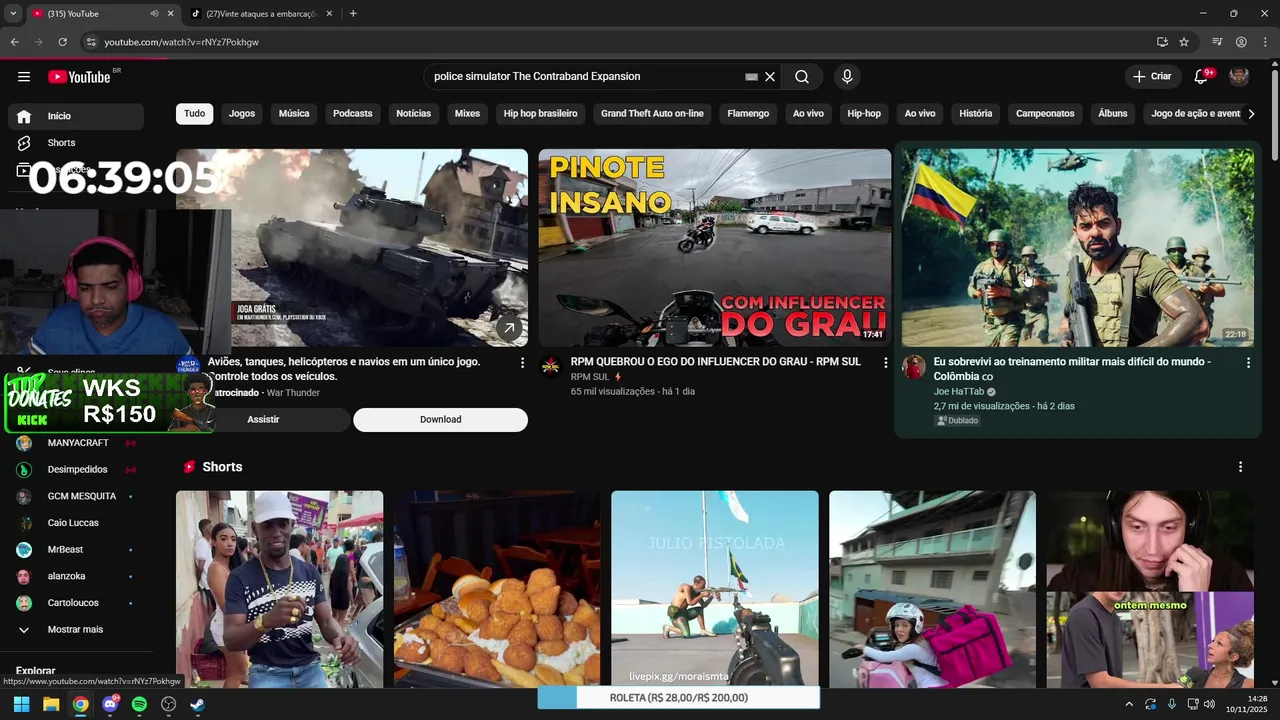
Task: Open Desimpedidos subscription channel
Action: point(76,470)
